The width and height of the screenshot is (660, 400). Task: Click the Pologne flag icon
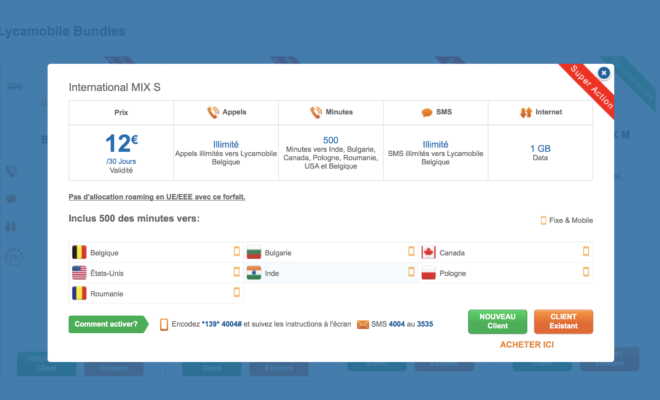(428, 273)
